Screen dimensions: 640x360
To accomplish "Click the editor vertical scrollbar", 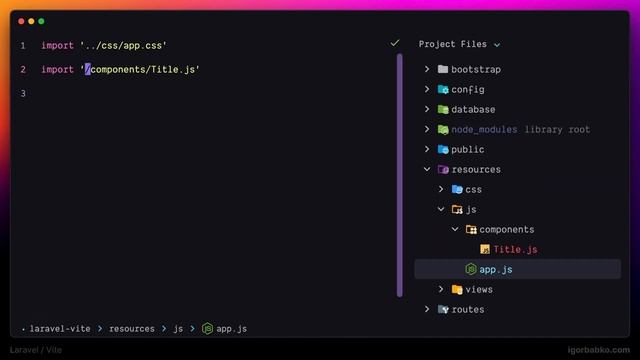I will (400, 175).
